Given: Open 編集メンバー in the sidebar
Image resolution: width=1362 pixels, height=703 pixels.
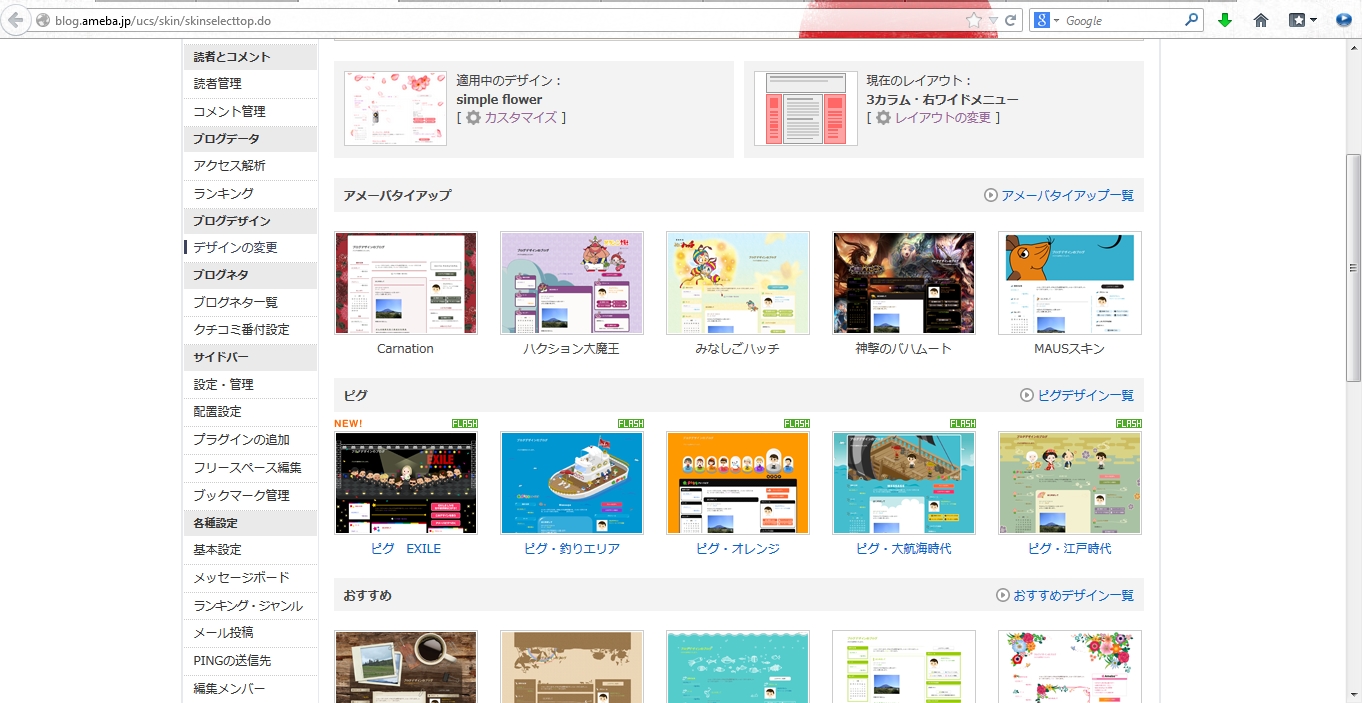Looking at the screenshot, I should pos(229,688).
